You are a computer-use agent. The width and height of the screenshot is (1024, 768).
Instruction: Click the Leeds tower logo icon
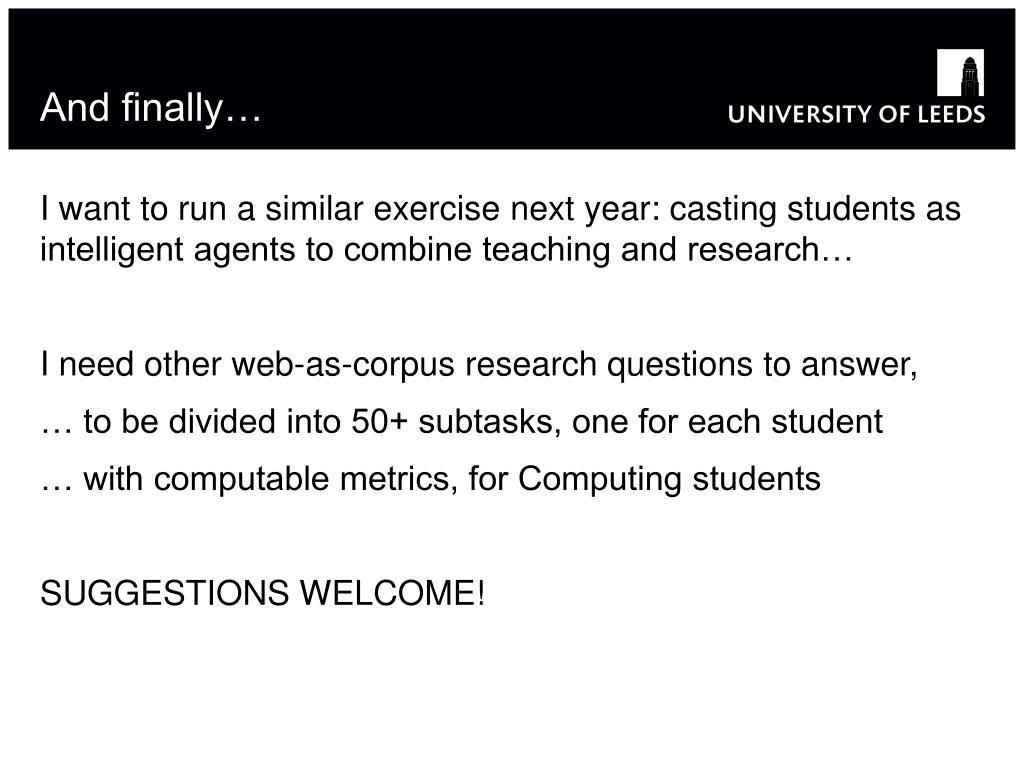tap(960, 72)
